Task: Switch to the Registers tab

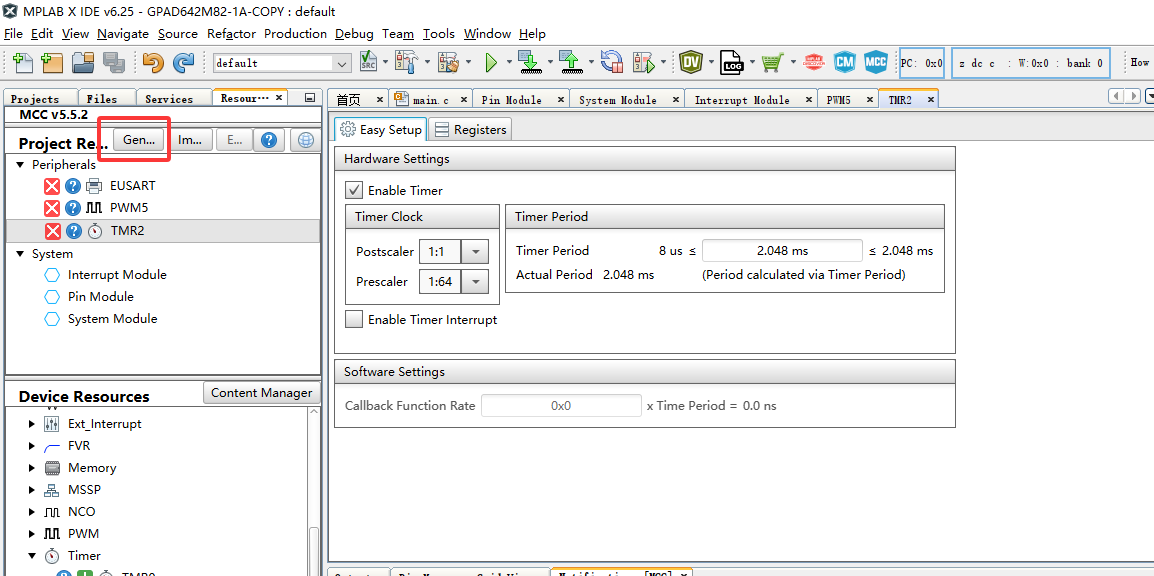Action: click(x=471, y=129)
